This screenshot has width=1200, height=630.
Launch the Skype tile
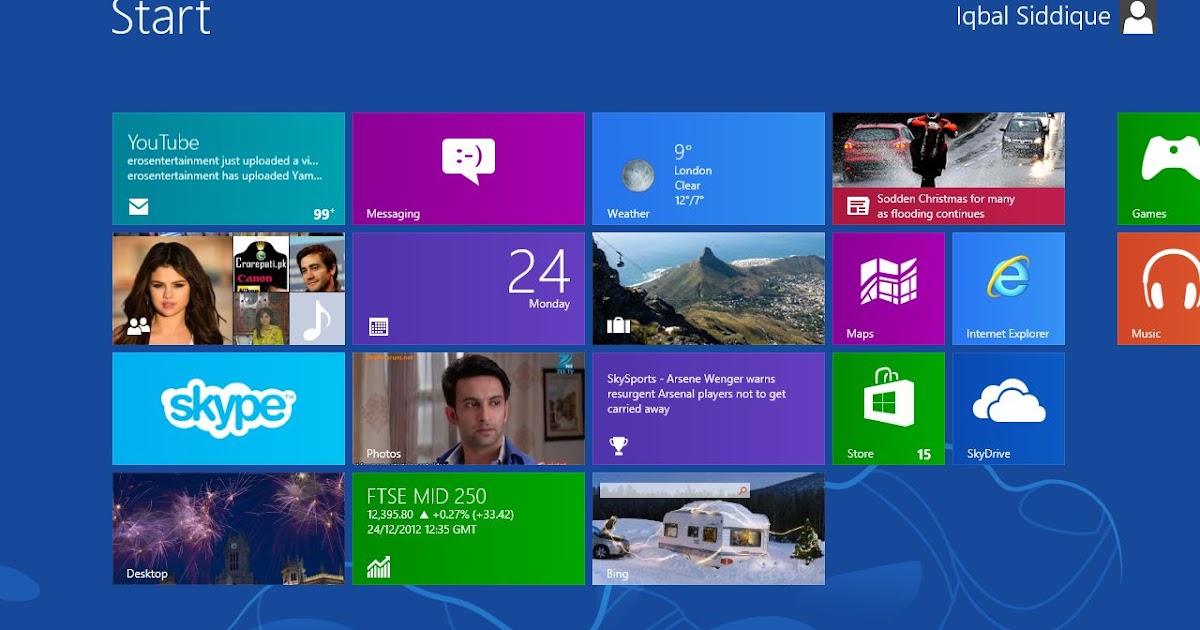click(228, 408)
